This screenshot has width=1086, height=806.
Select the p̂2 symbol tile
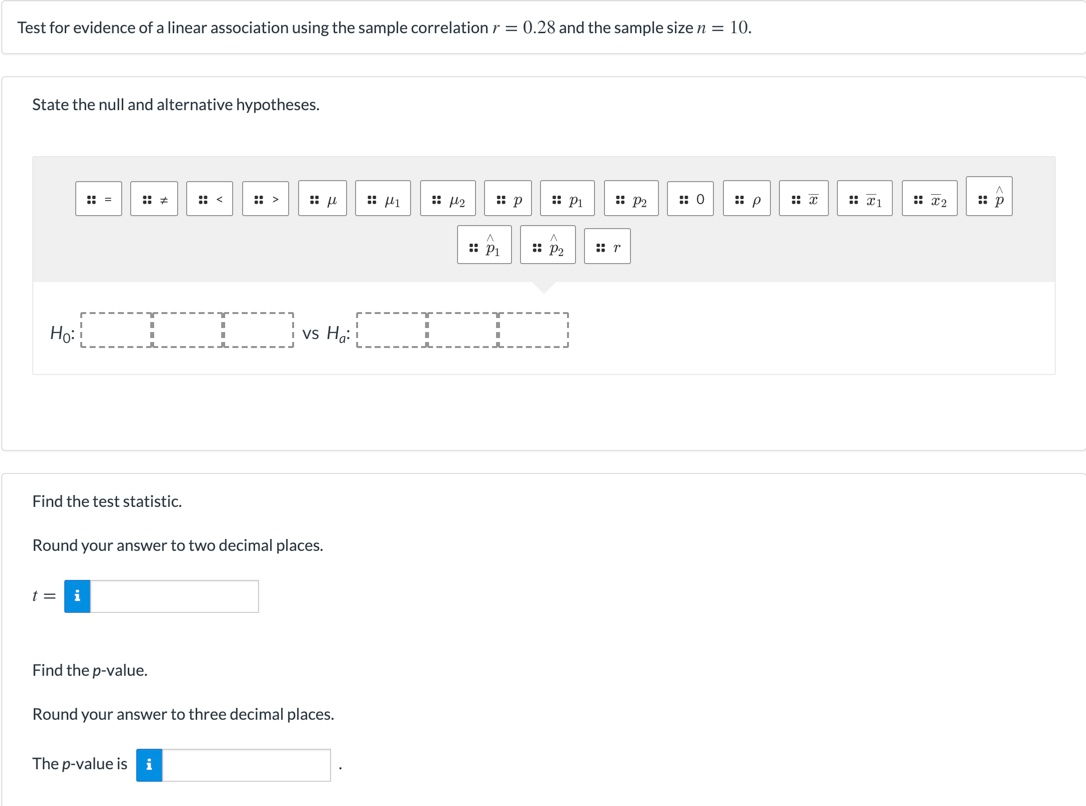point(550,245)
